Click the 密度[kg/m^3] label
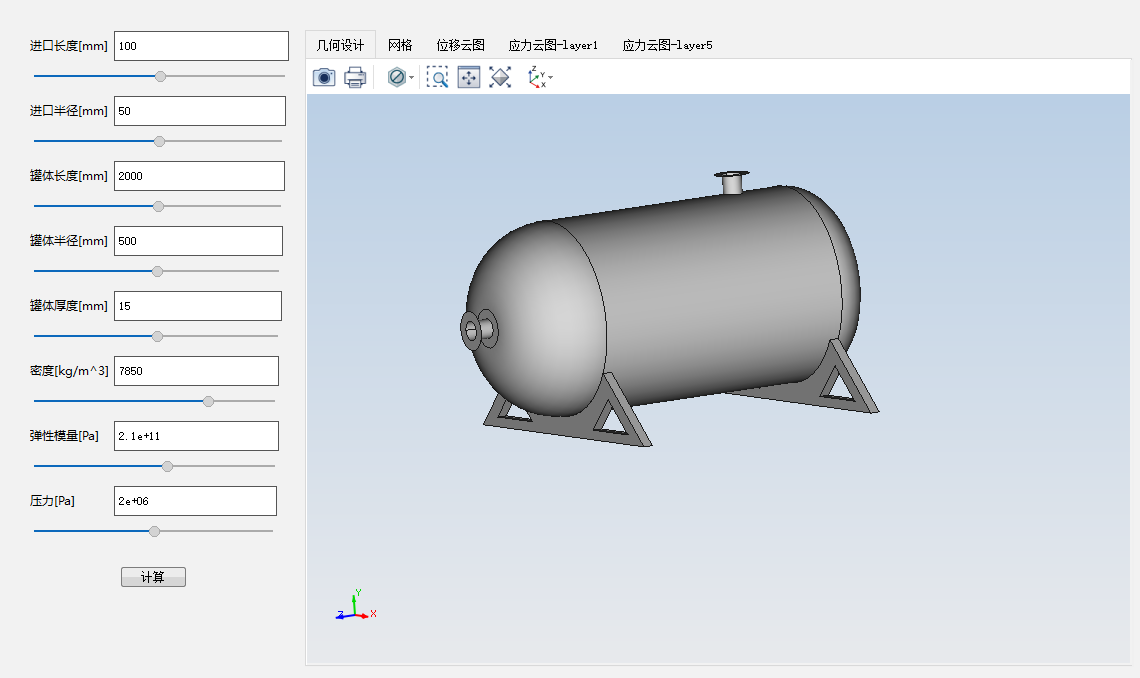This screenshot has width=1140, height=678. (x=69, y=371)
